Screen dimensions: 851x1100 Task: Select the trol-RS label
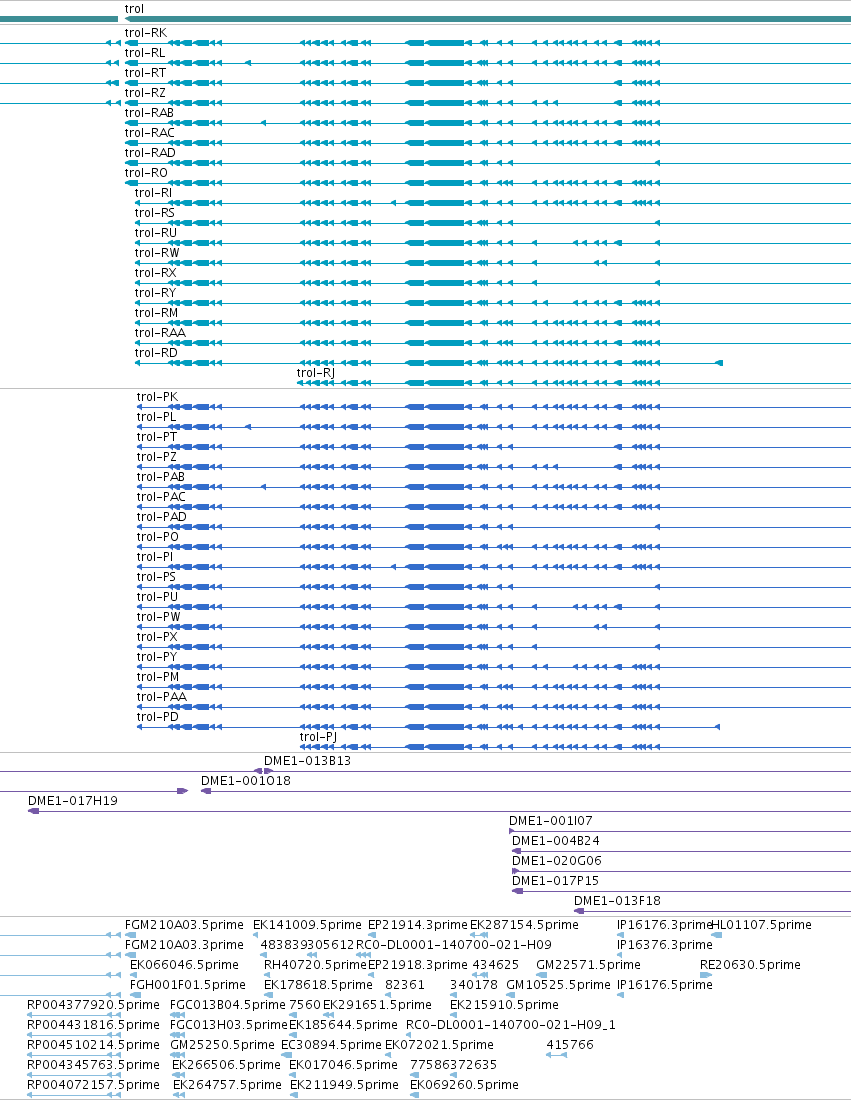point(154,213)
